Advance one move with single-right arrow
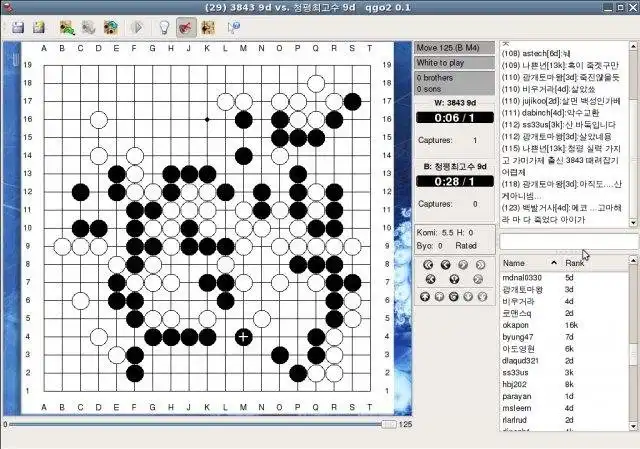This screenshot has height=449, width=640. point(463,265)
